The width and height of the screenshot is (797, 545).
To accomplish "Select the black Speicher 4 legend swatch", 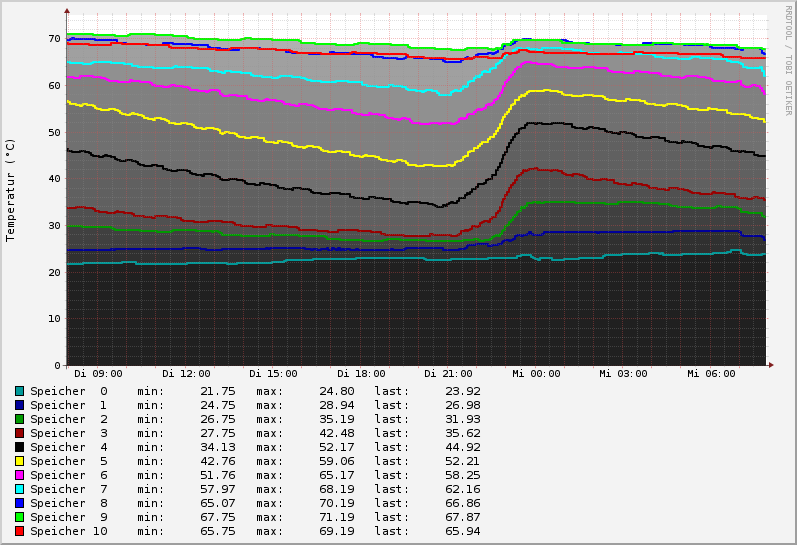I will tap(19, 447).
